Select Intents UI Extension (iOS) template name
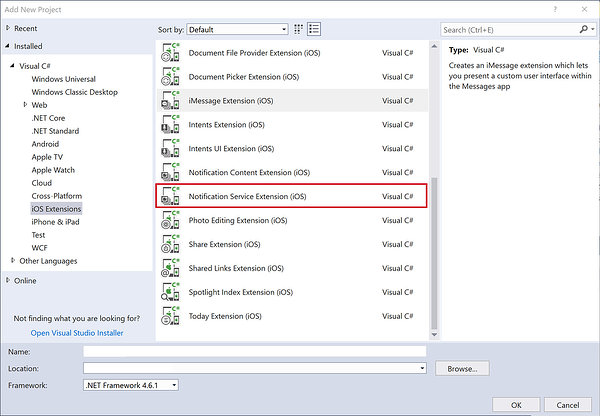This screenshot has width=600, height=416. click(231, 148)
